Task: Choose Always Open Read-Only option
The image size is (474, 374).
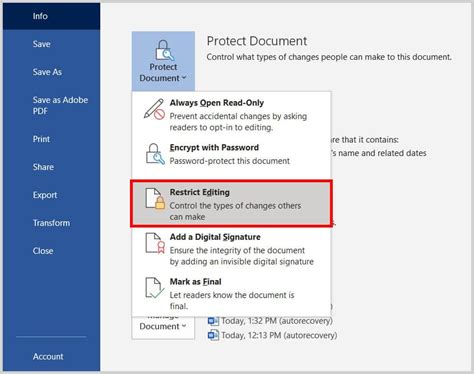Action: point(231,115)
